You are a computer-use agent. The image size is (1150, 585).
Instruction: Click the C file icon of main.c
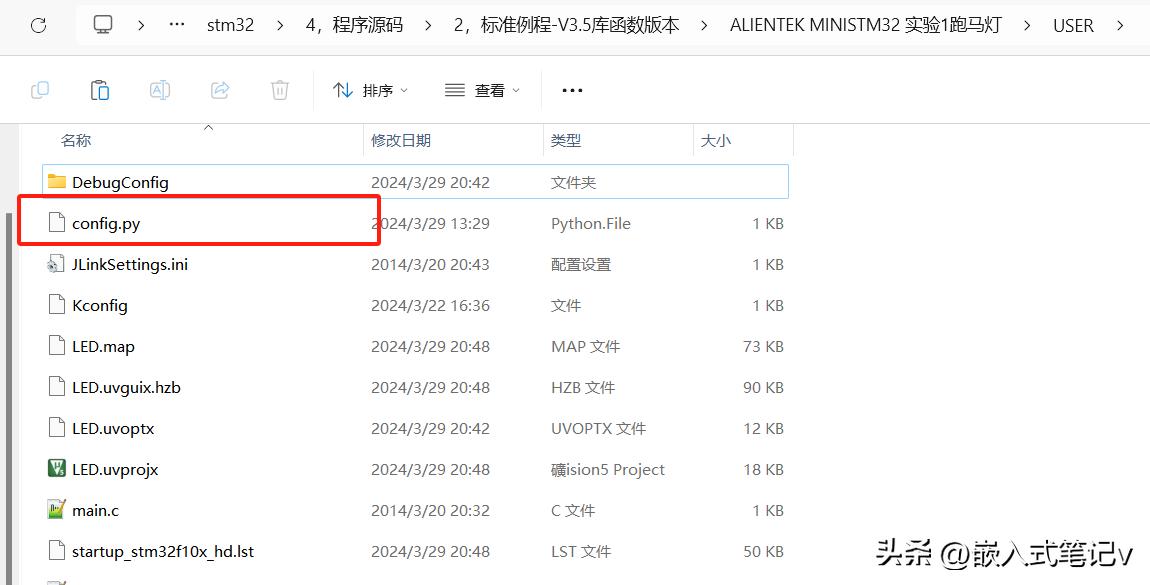tap(57, 509)
